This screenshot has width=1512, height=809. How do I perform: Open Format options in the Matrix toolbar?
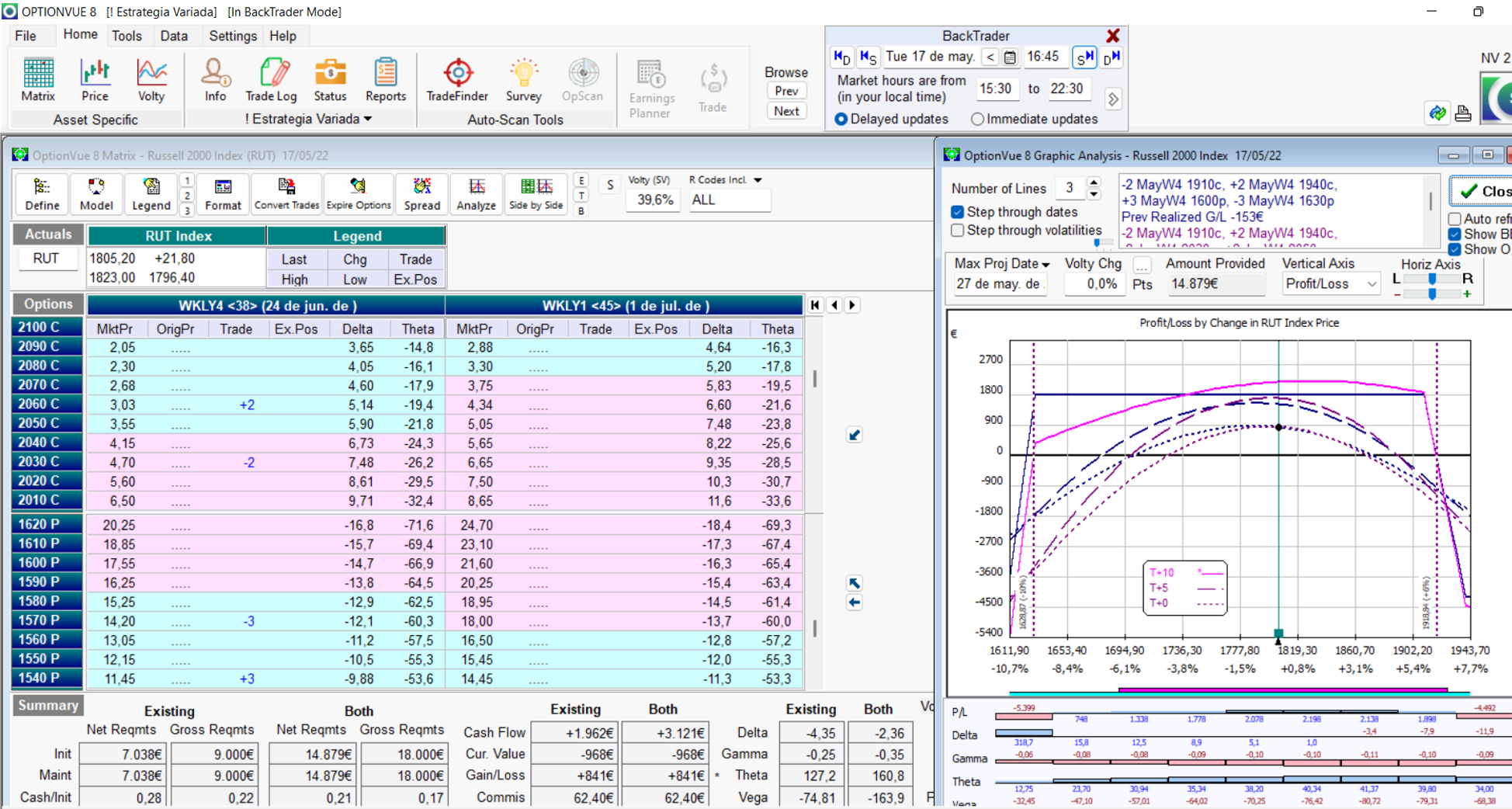pos(223,193)
